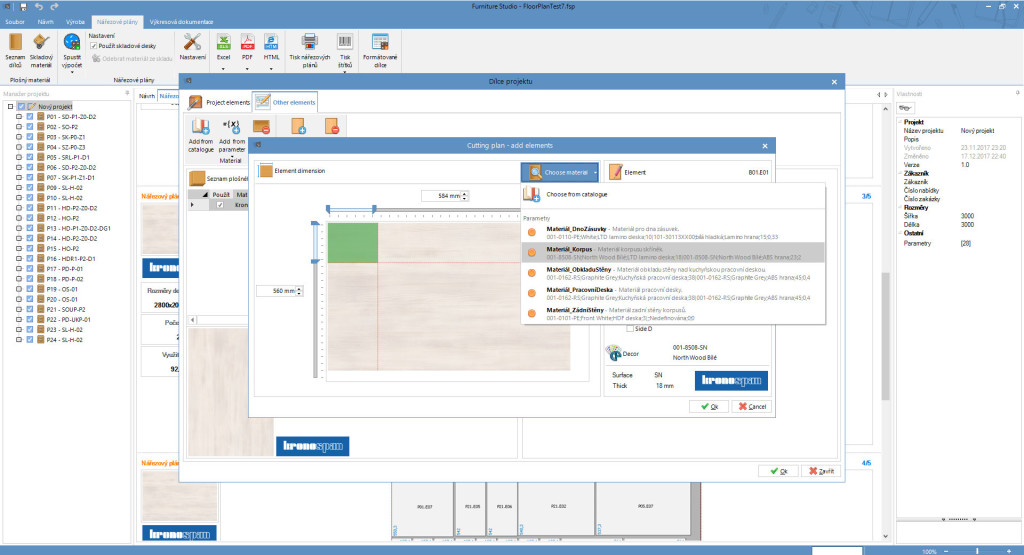Uncheck P10 - SL-H-02 checkbox
Screen dimensions: 1024x555
tap(30, 198)
